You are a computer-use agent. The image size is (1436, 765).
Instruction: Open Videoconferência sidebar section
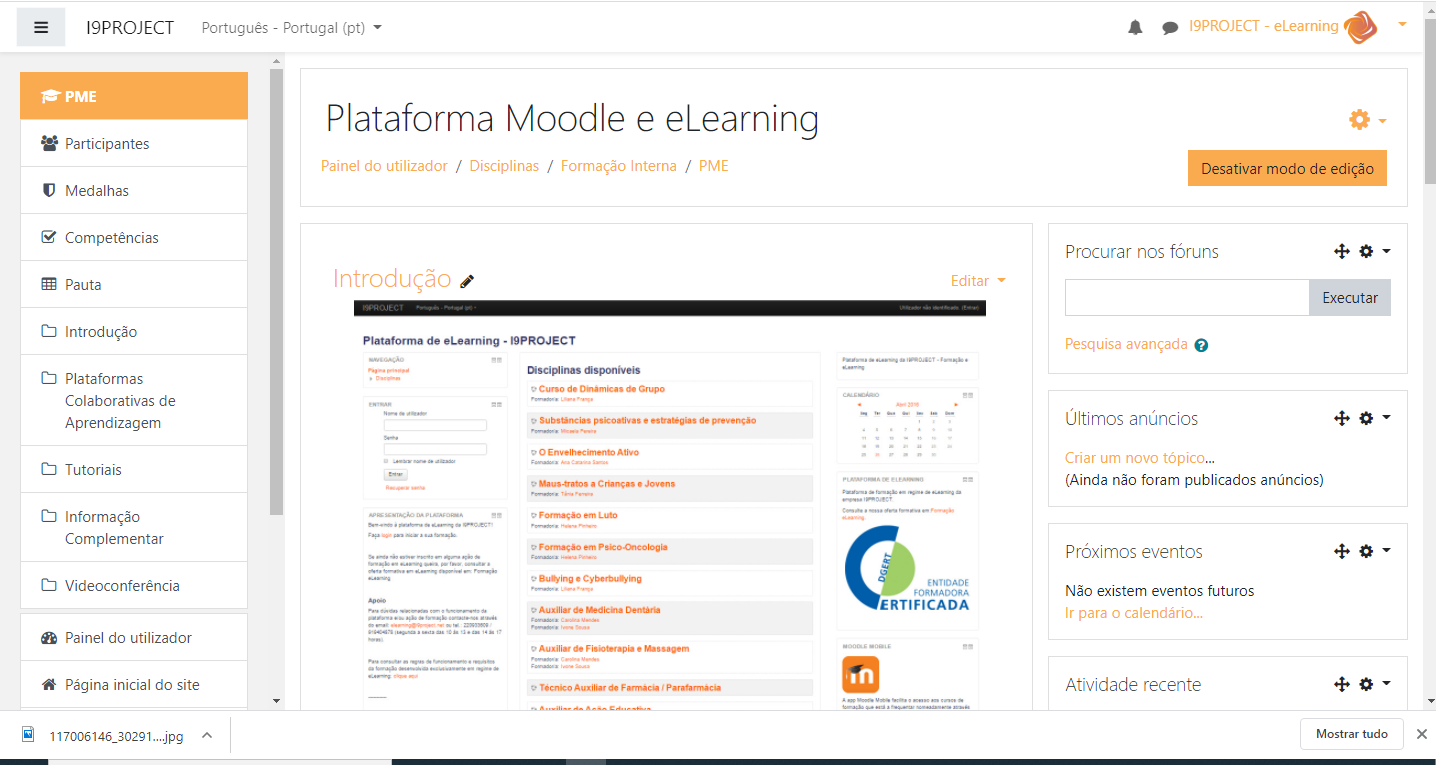[134, 585]
